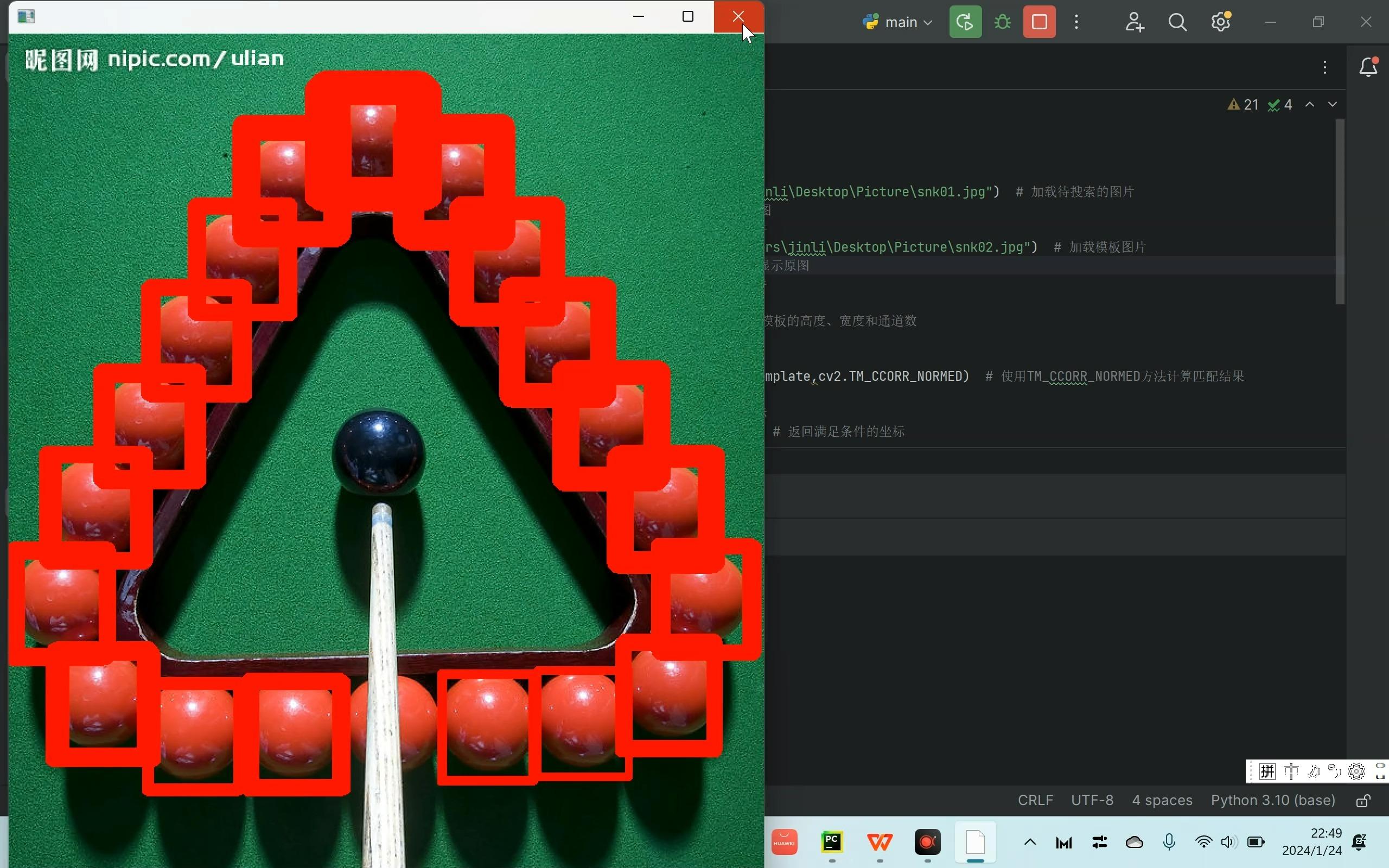
Task: Click the Debug bug icon
Action: coord(1002,22)
